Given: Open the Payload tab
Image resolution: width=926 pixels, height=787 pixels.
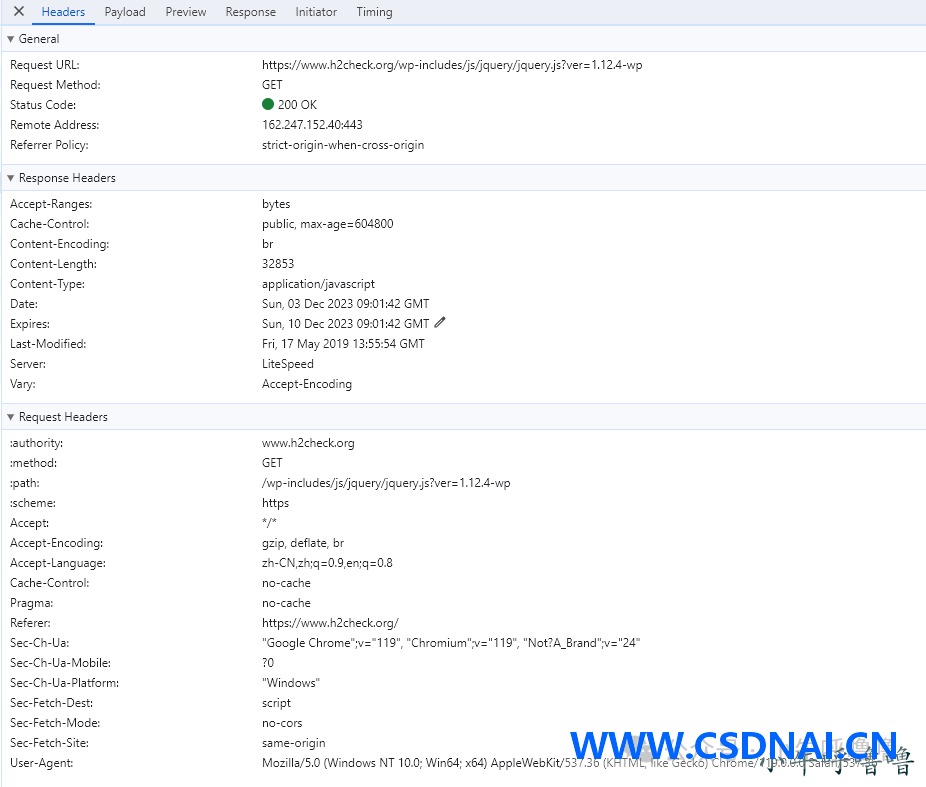Looking at the screenshot, I should coord(125,12).
